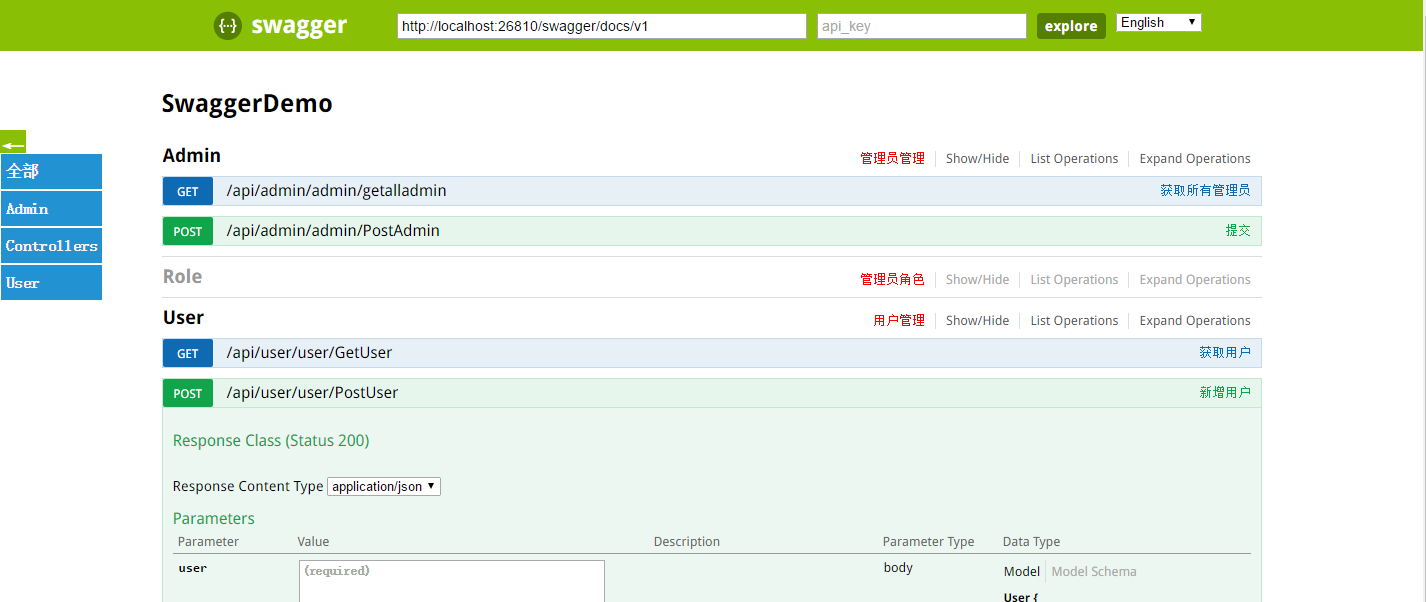This screenshot has width=1426, height=602.
Task: Click the swagger logo icon
Action: coord(228,26)
